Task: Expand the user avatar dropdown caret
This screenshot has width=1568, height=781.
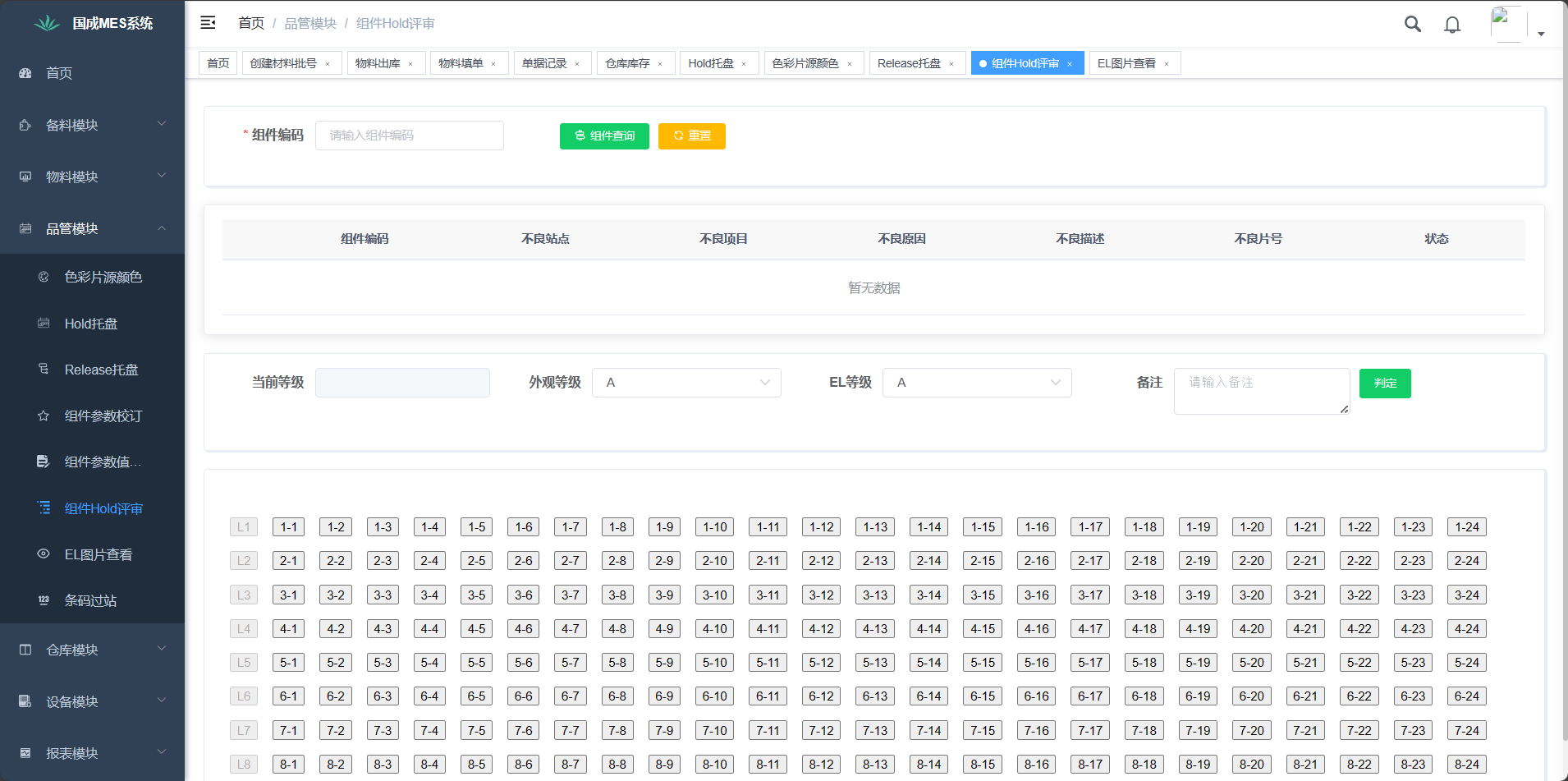Action: [1541, 34]
